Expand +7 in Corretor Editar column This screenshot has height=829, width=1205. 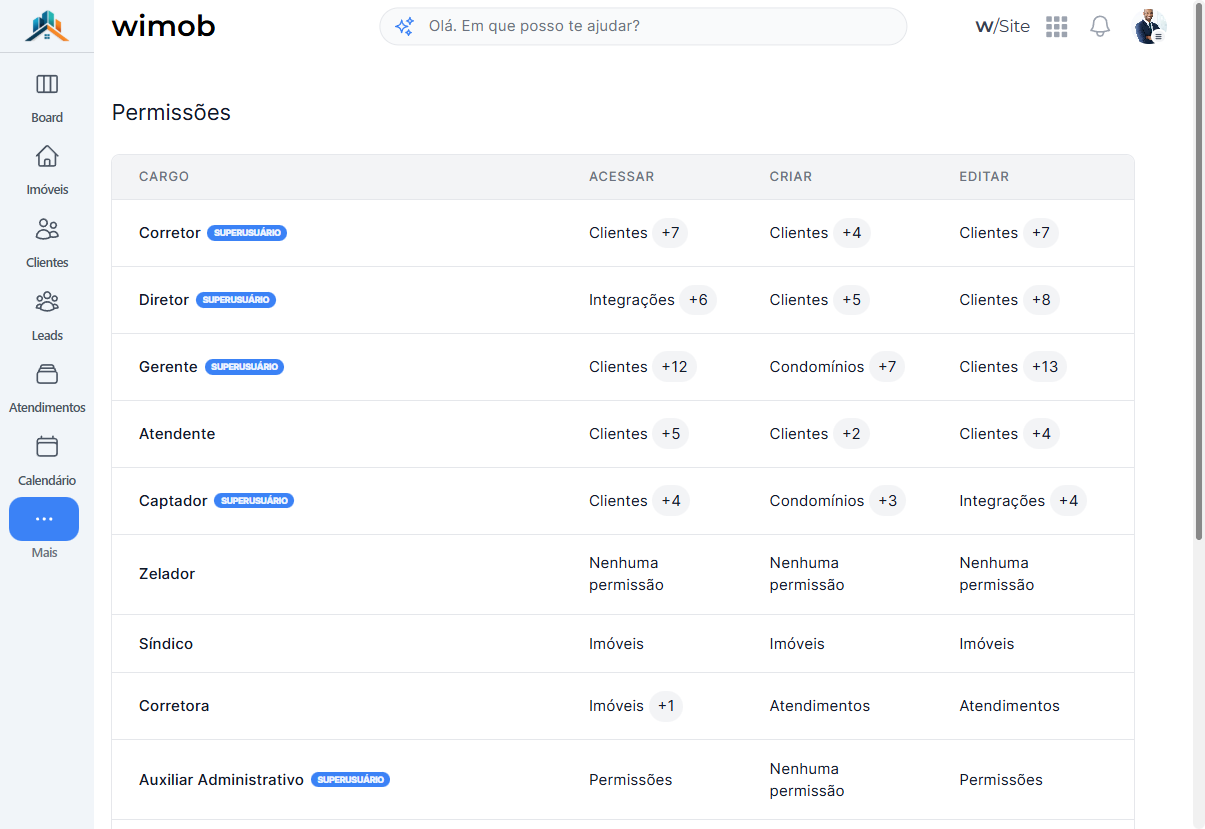[x=1041, y=233]
